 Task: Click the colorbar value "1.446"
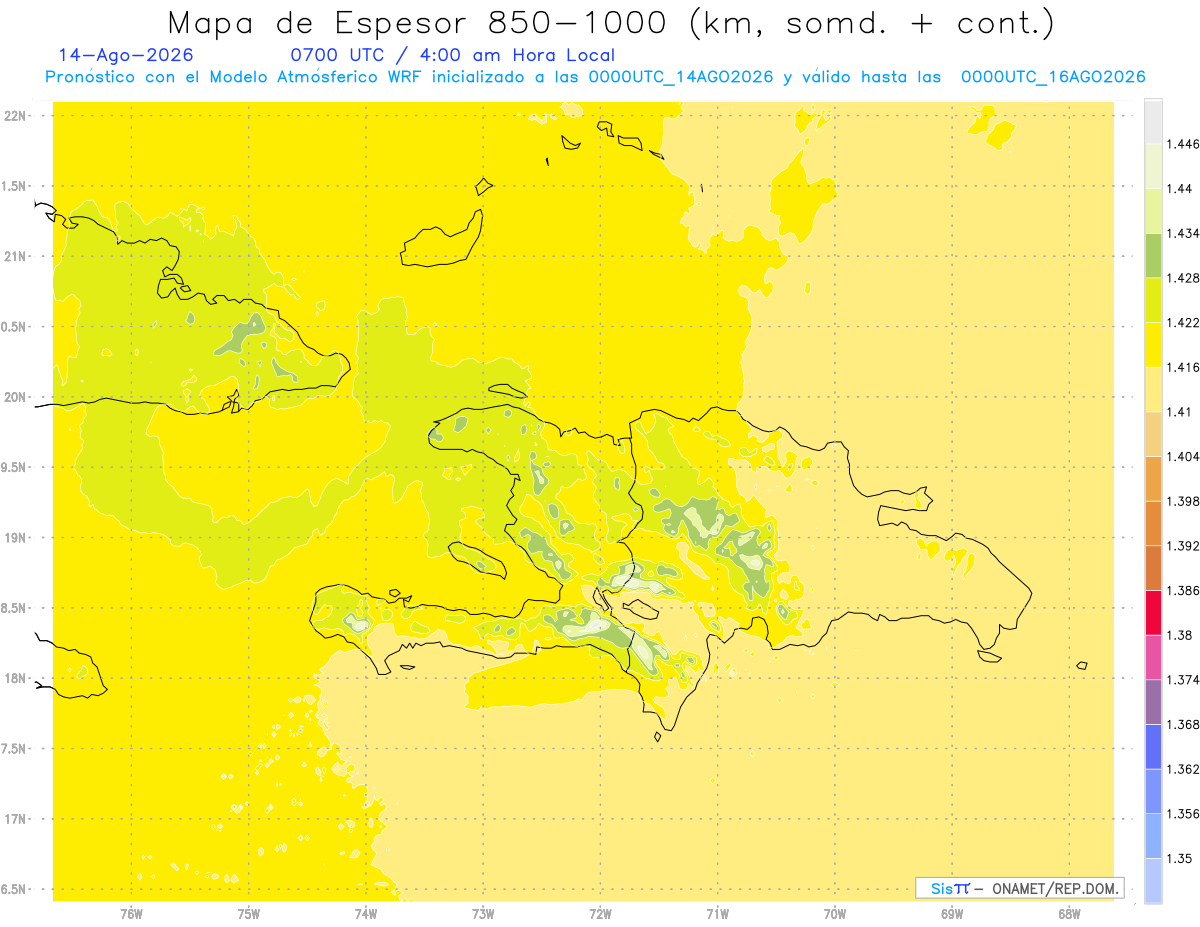coord(1183,144)
